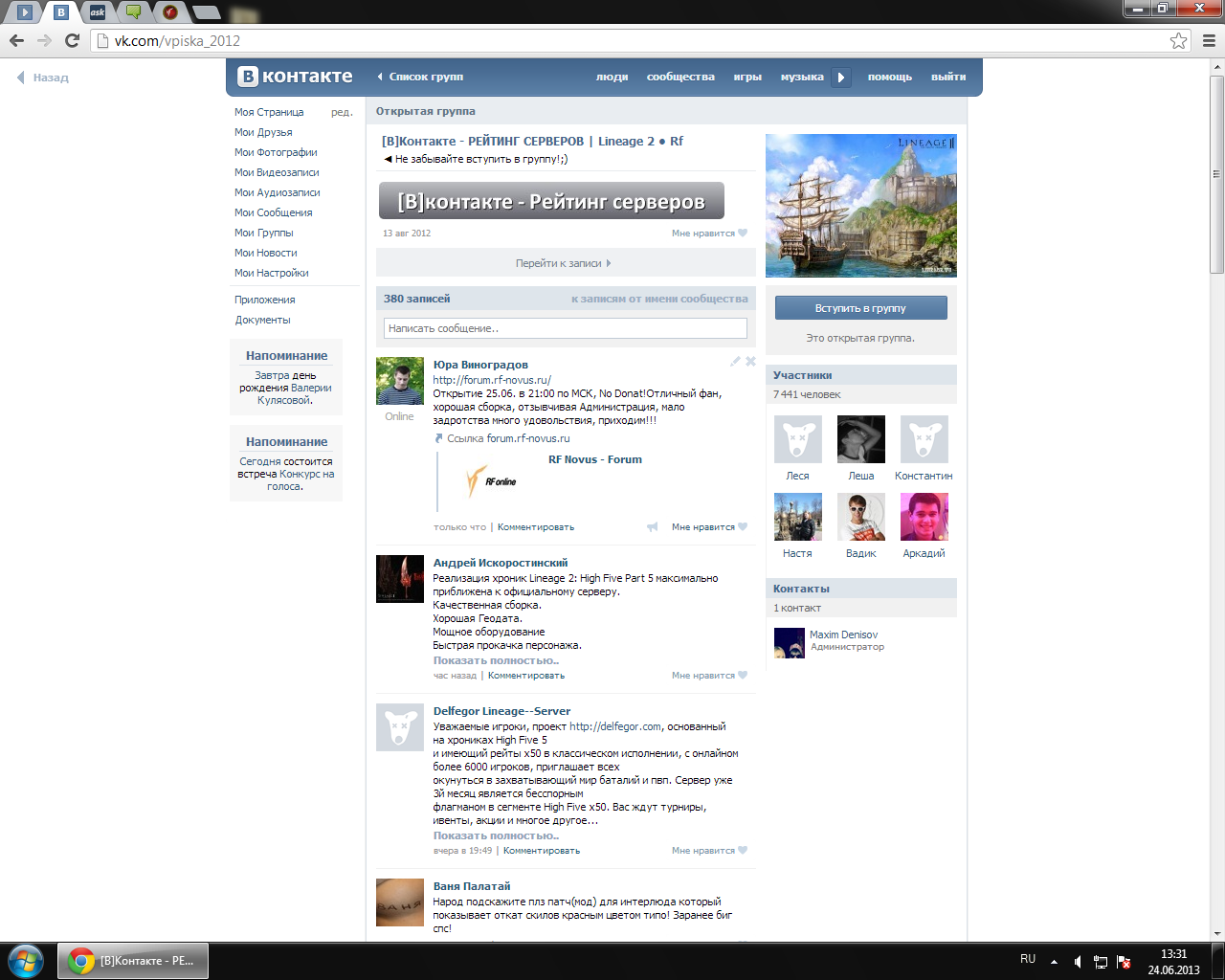Image resolution: width=1225 pixels, height=980 pixels.
Task: Open the Action Center flag icon
Action: pyautogui.click(x=1124, y=962)
